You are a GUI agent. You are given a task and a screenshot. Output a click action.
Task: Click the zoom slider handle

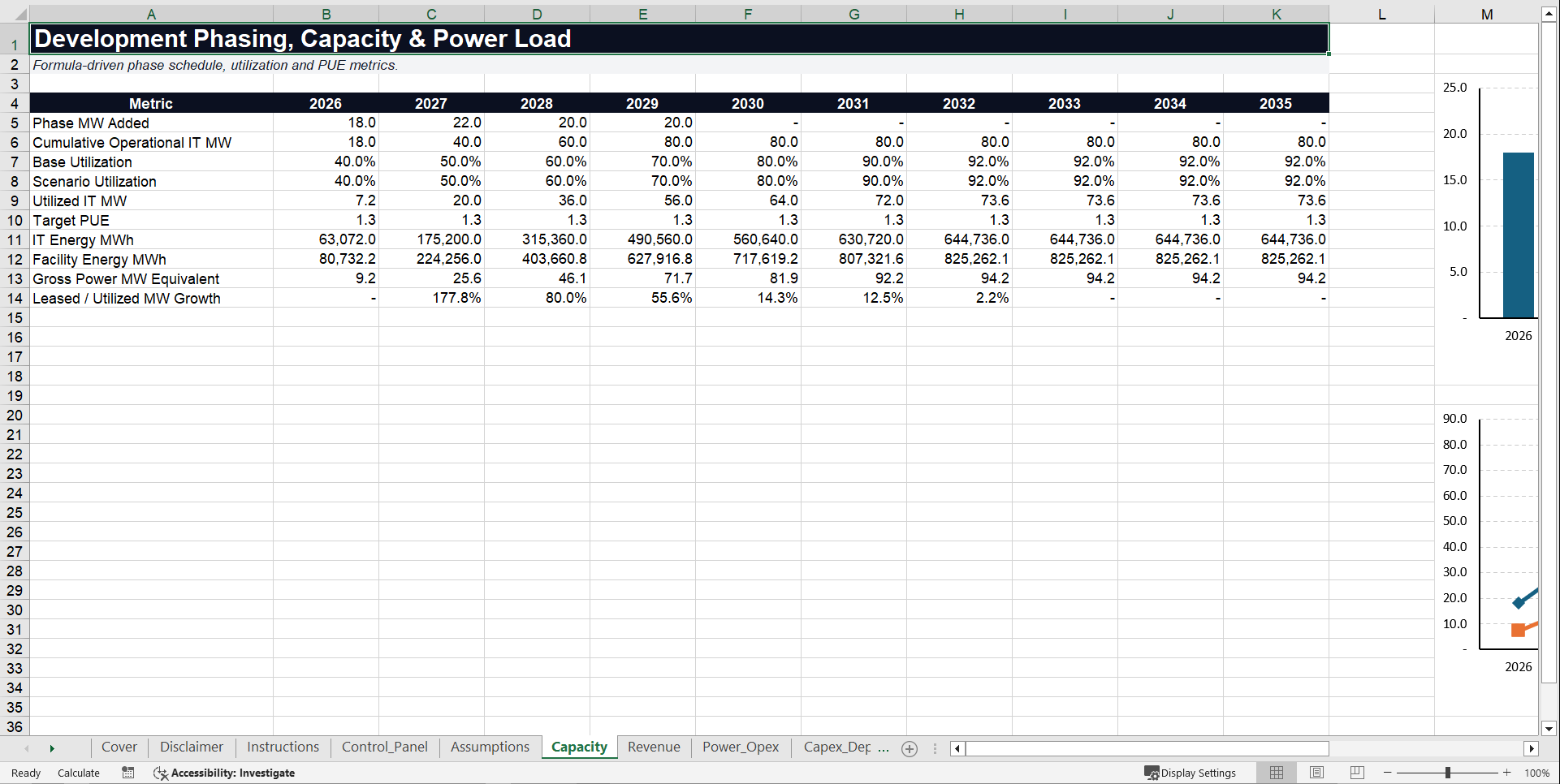tap(1447, 773)
